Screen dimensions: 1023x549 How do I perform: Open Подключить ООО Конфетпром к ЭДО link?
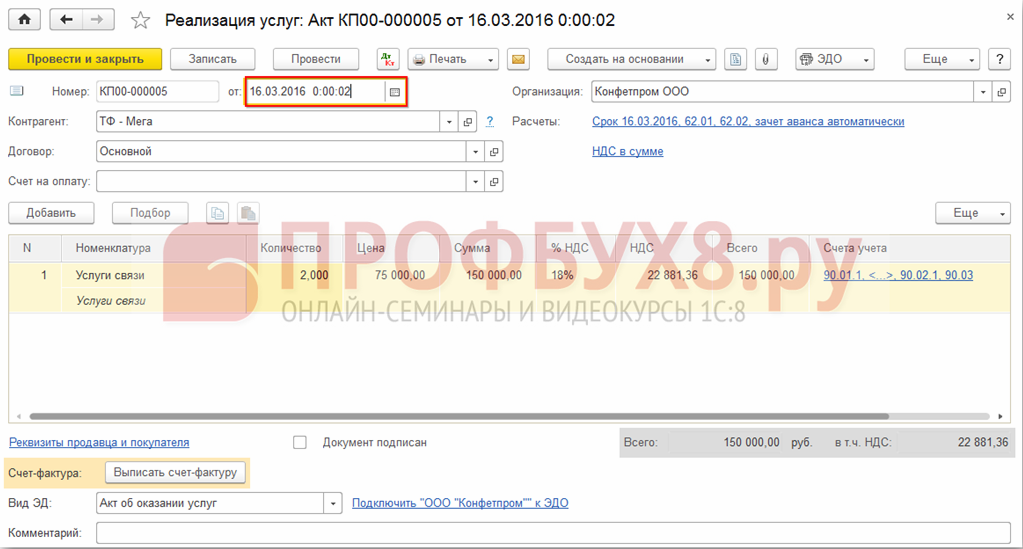pos(460,503)
